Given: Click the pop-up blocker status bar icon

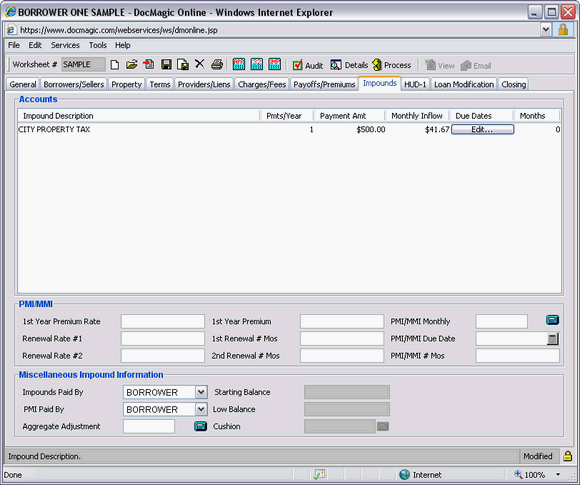Looking at the screenshot, I should (319, 474).
